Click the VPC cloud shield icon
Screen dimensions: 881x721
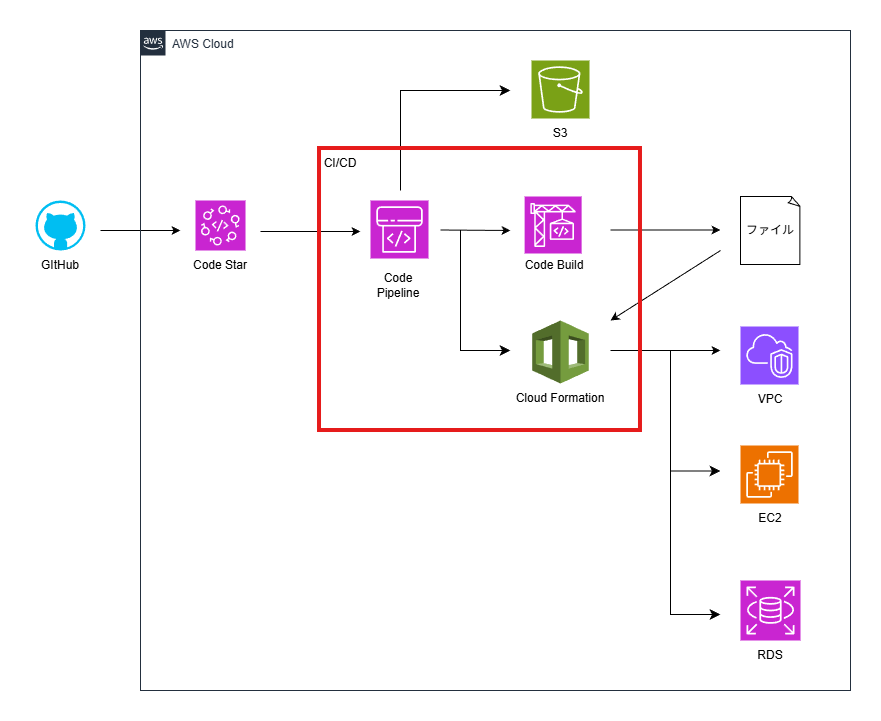click(x=769, y=356)
